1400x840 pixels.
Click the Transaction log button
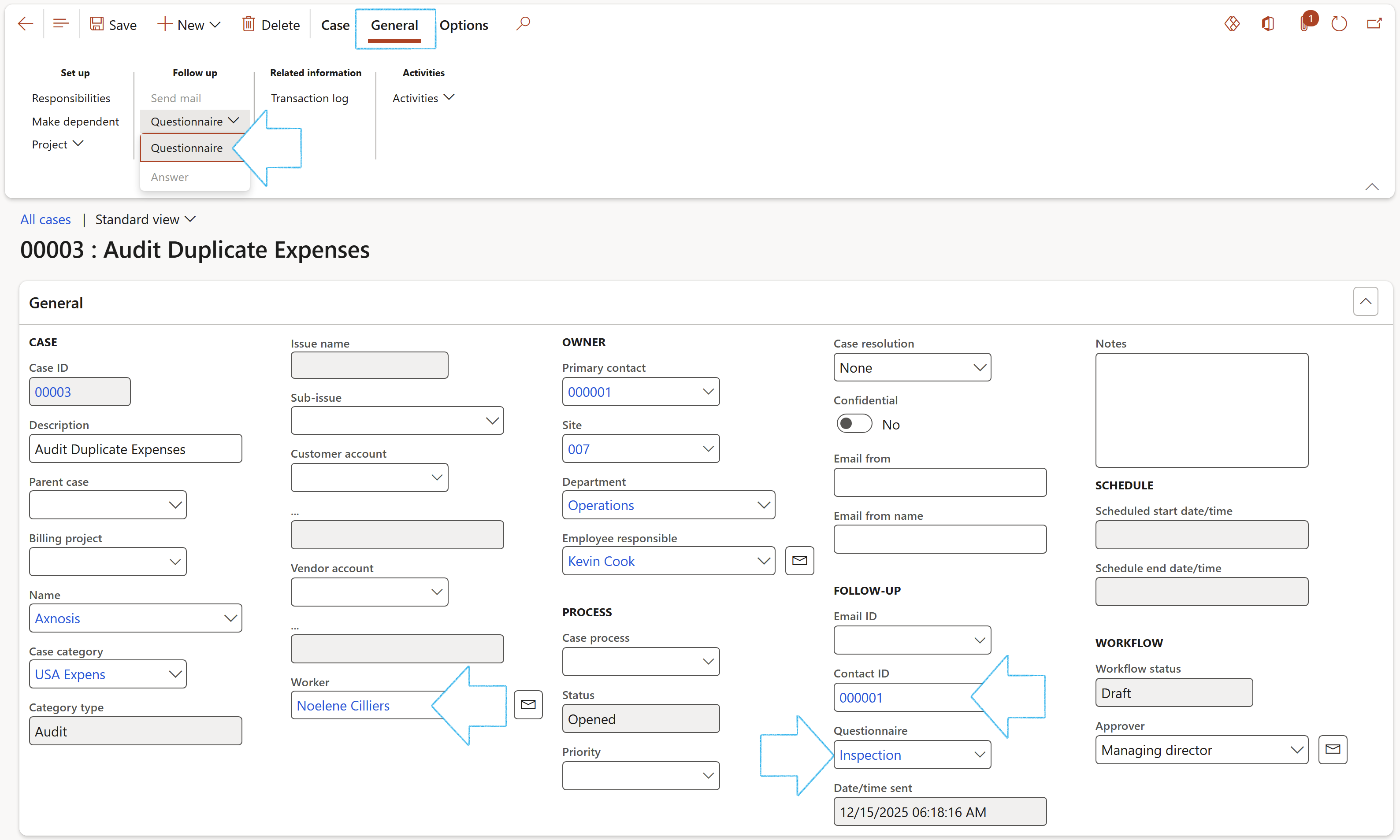(309, 99)
